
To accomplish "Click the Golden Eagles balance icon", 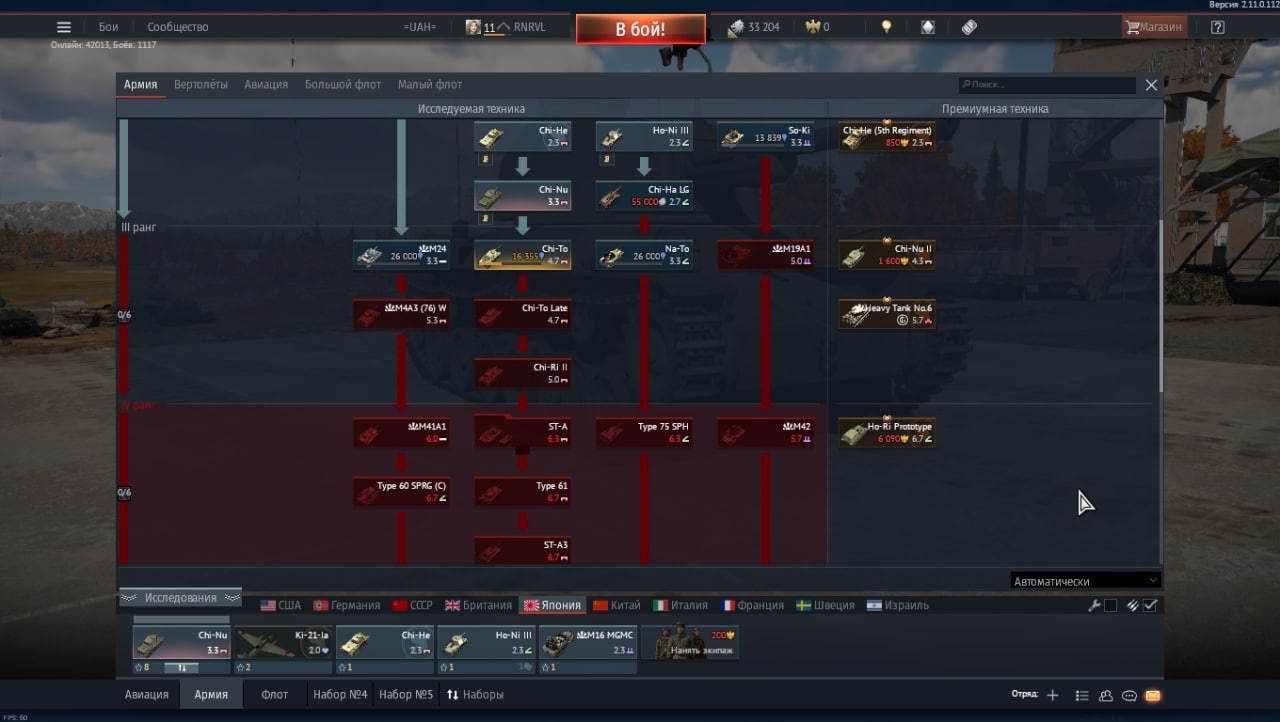I will (812, 27).
